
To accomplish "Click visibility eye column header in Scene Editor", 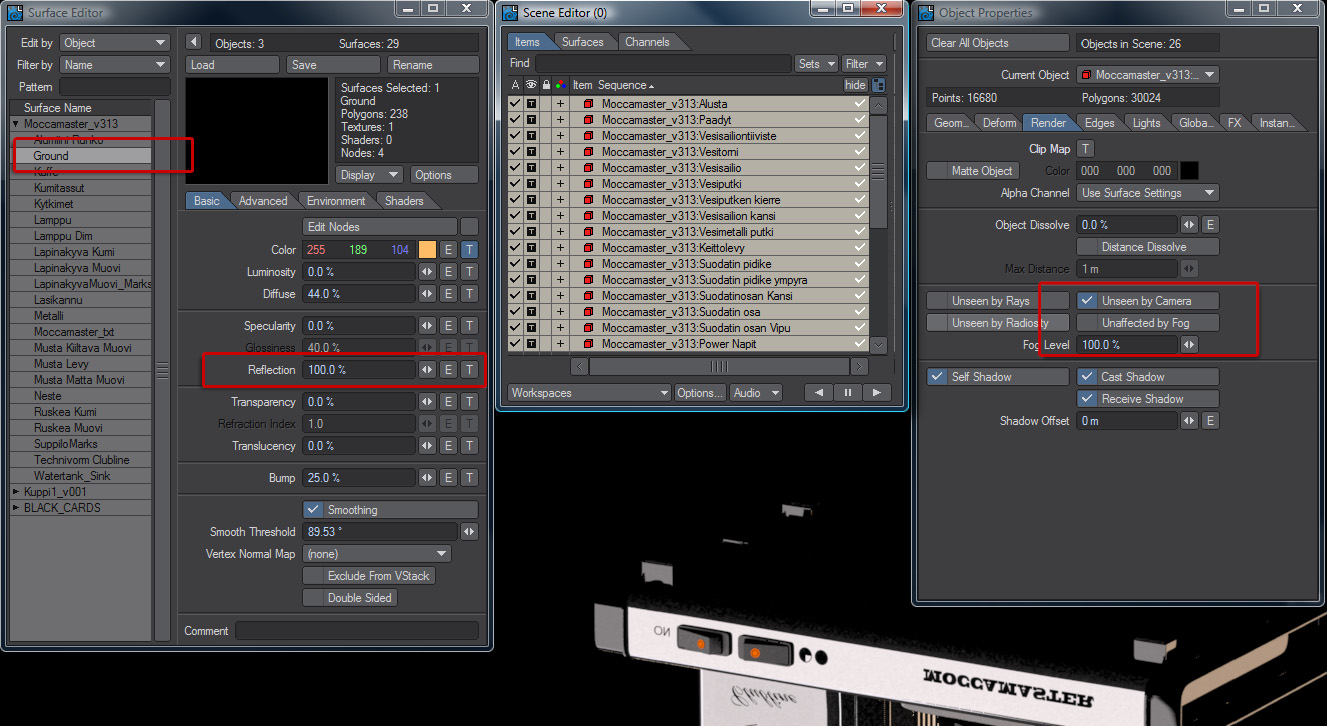I will coord(531,85).
